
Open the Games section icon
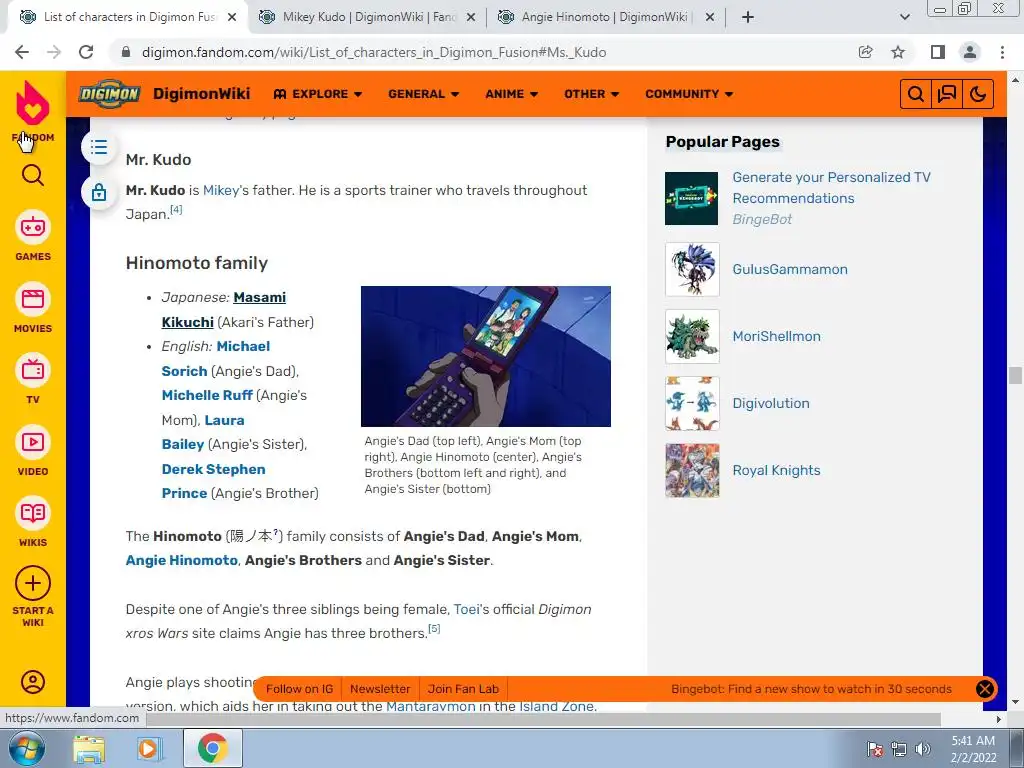[x=33, y=227]
